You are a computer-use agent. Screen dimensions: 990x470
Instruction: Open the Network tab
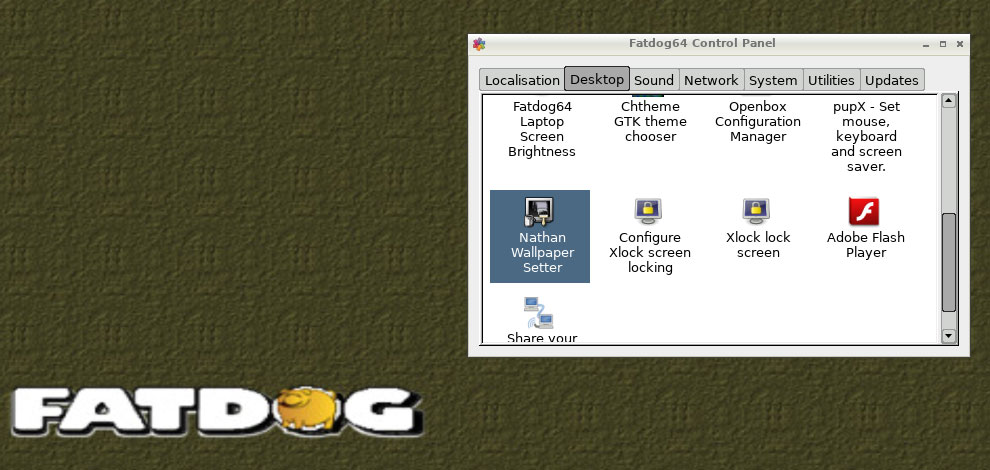coord(711,80)
